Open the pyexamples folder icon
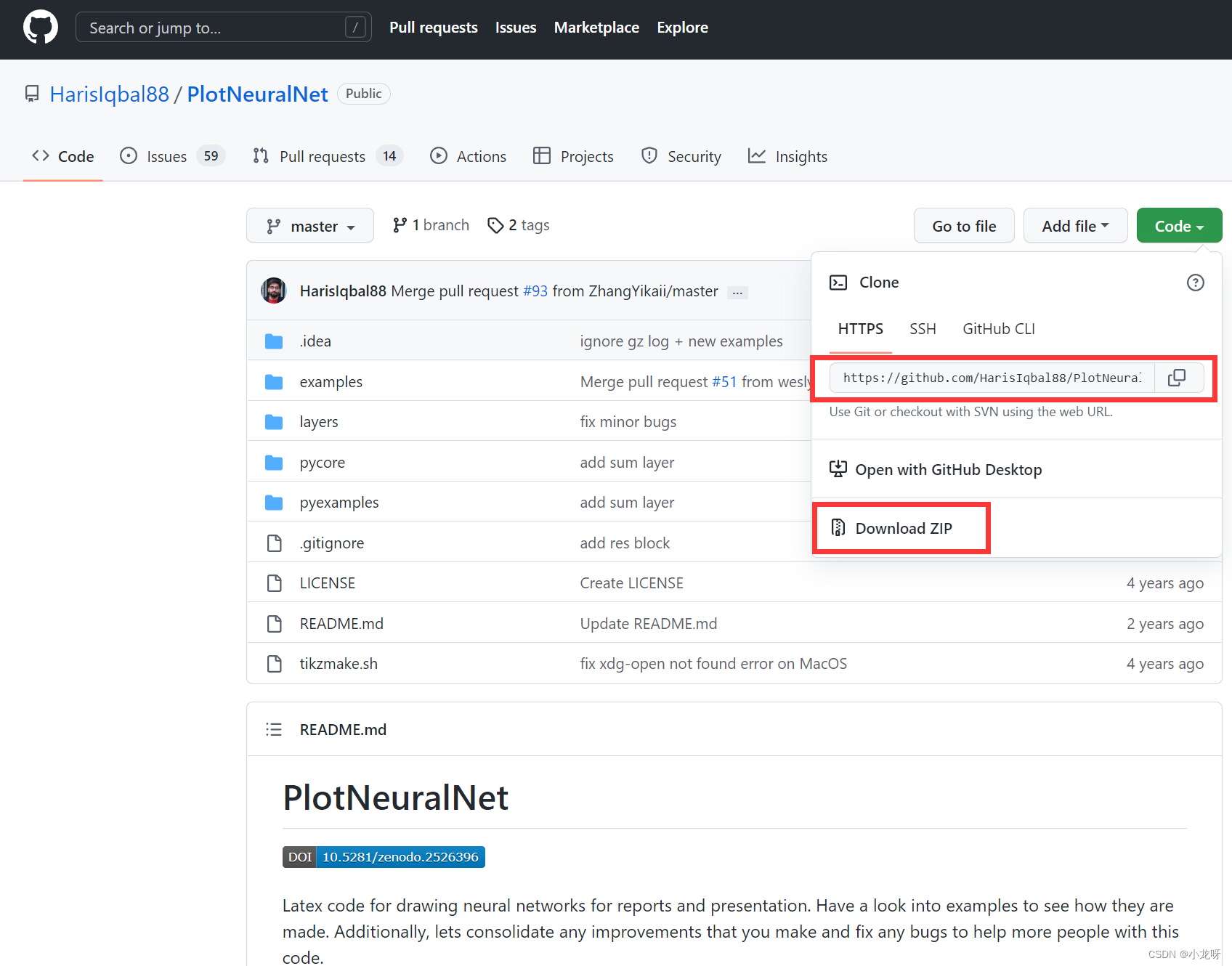The width and height of the screenshot is (1232, 966). pyautogui.click(x=274, y=503)
